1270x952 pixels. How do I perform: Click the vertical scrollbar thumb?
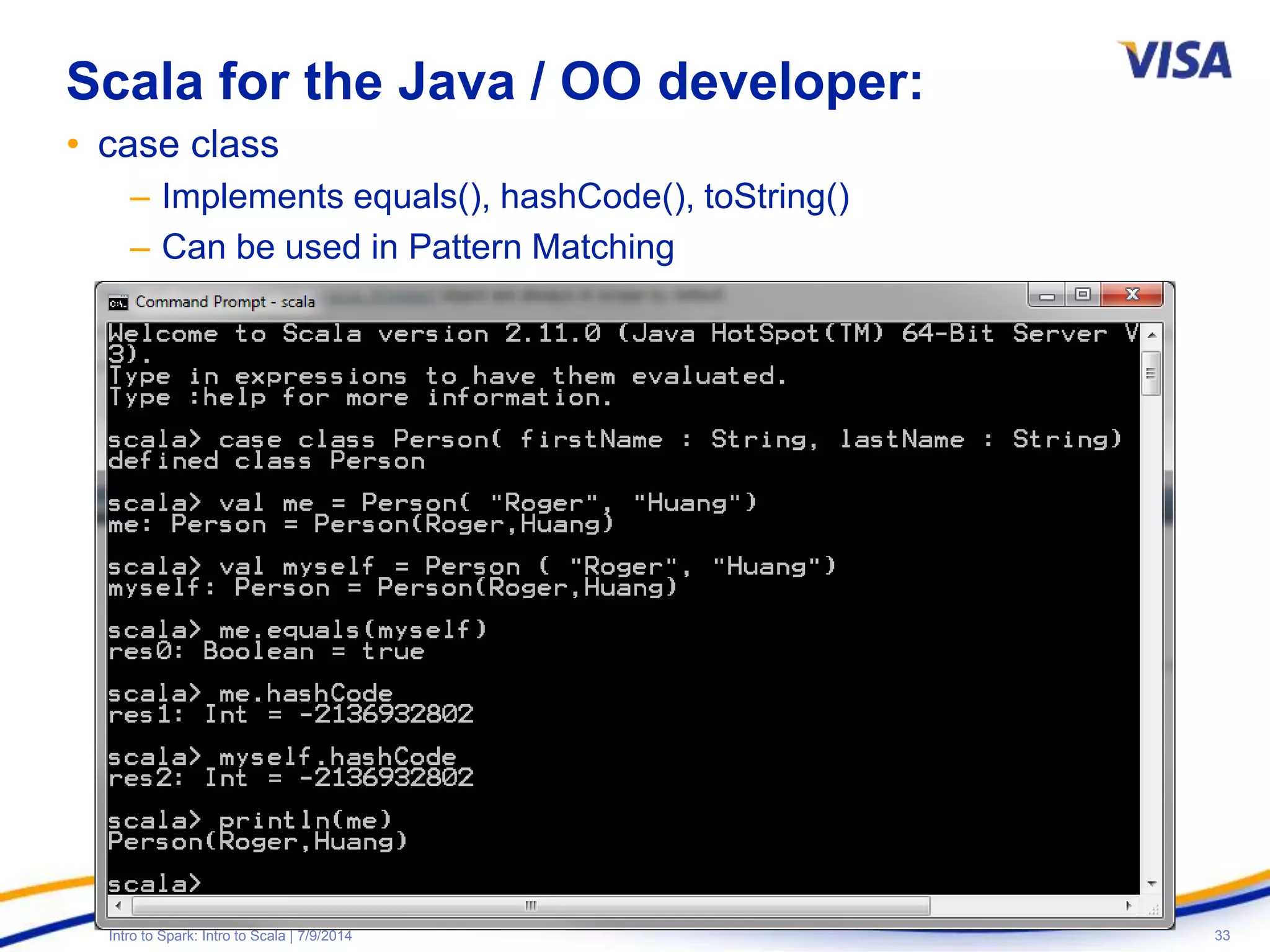[x=1151, y=373]
